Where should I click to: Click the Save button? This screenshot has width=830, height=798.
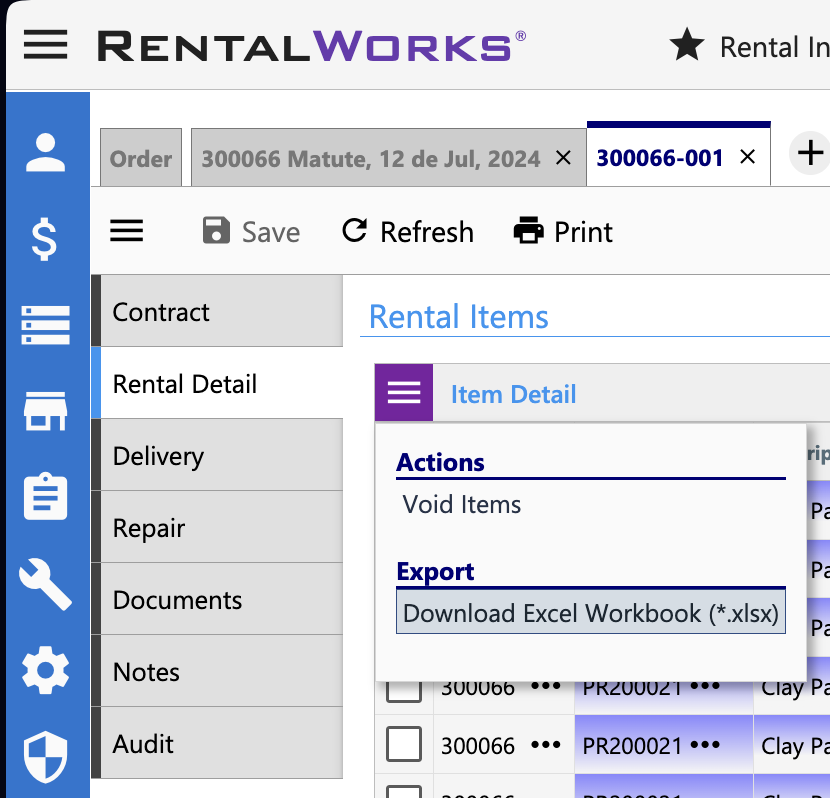251,232
